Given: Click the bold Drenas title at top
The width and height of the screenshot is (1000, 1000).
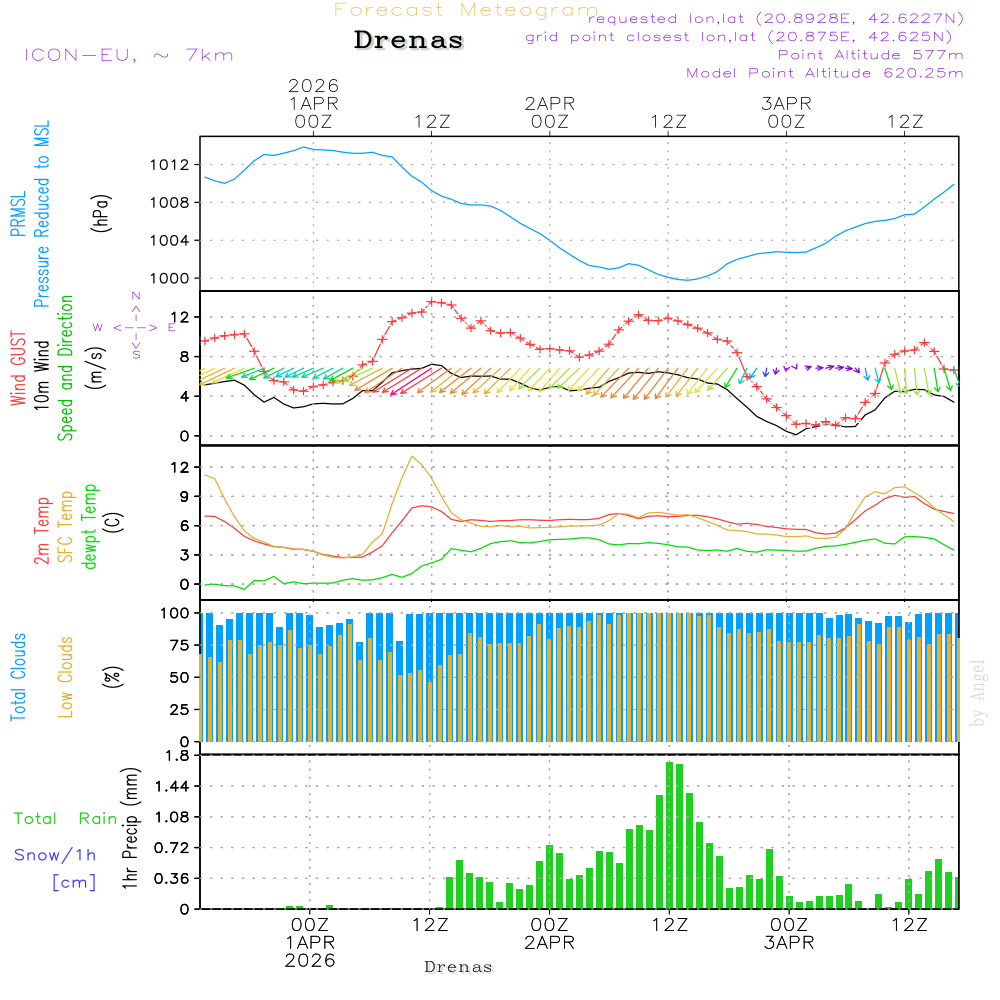Looking at the screenshot, I should 409,41.
